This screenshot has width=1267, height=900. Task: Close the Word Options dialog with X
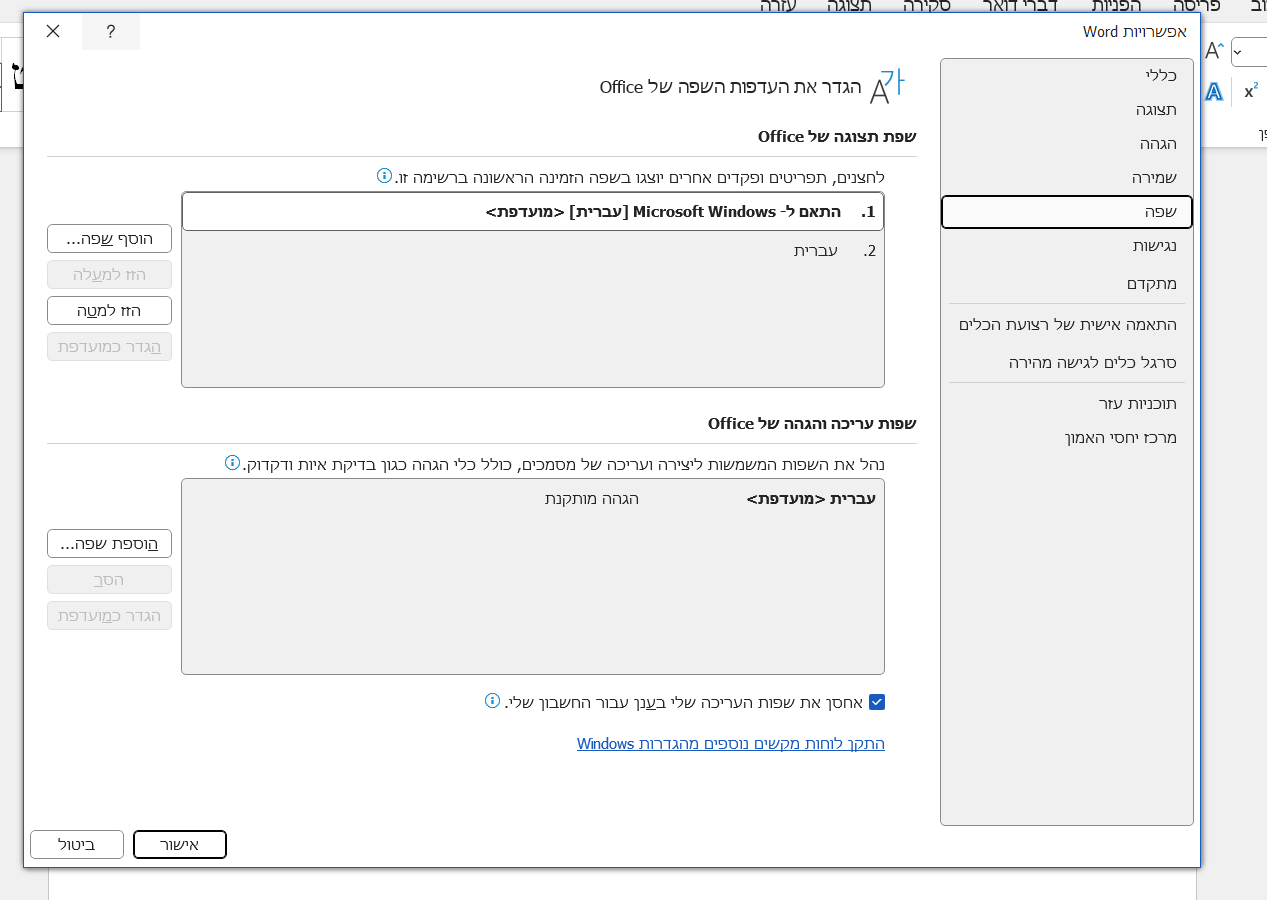click(53, 32)
